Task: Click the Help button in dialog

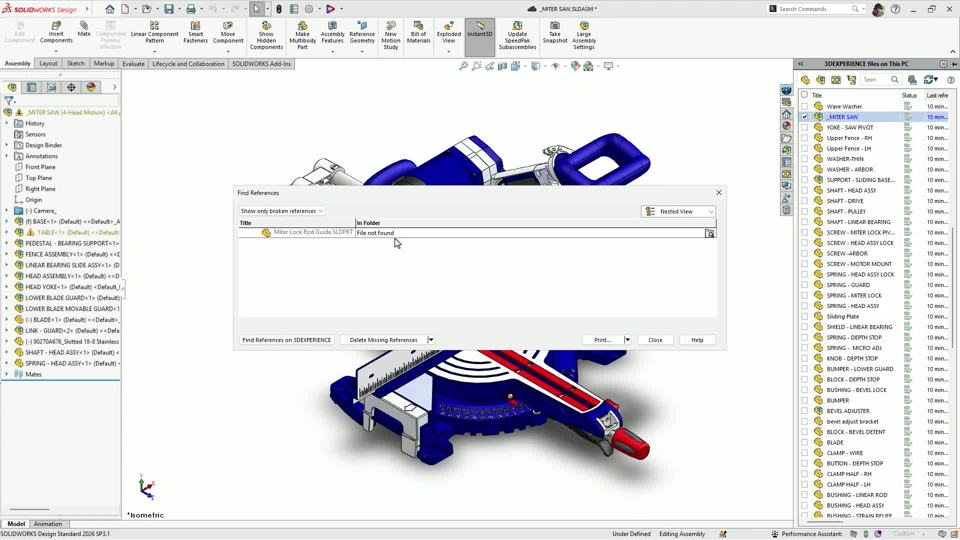Action: [x=697, y=340]
